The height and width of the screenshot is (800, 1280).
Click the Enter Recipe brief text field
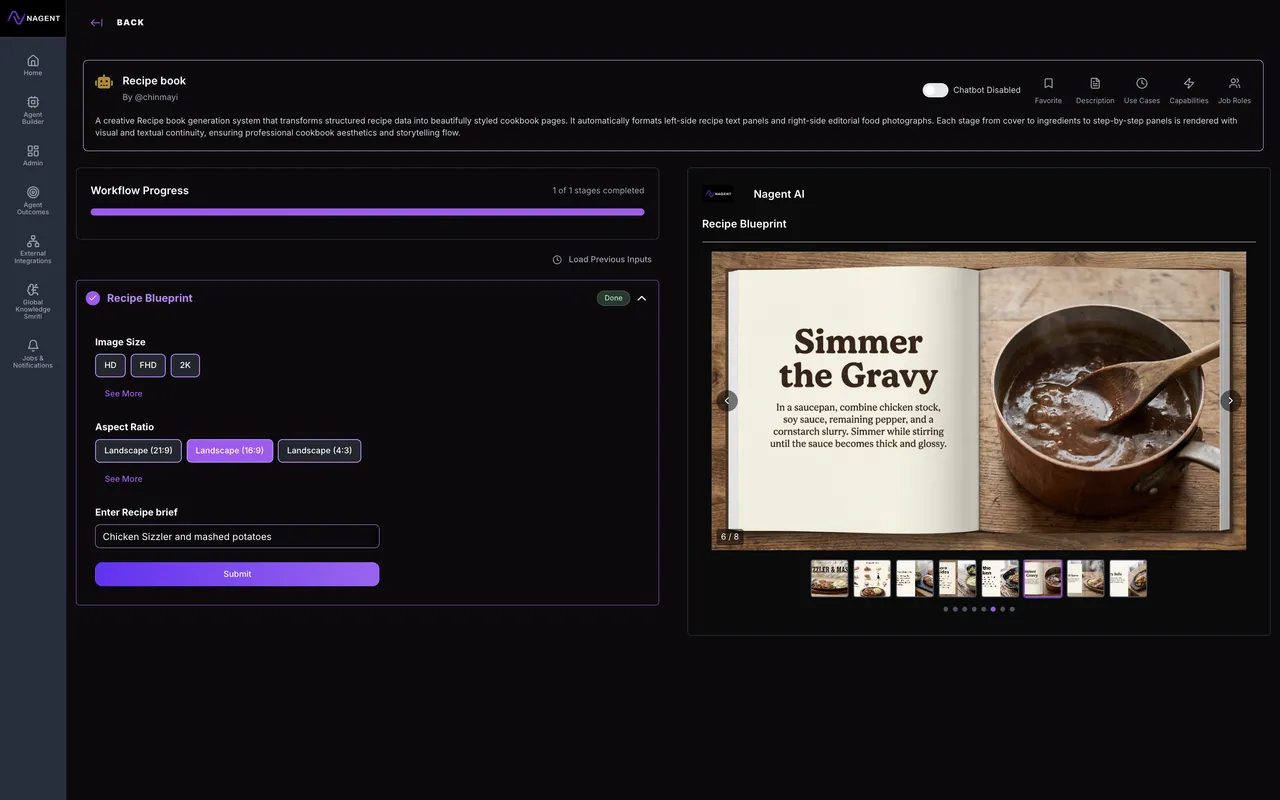pyautogui.click(x=237, y=537)
